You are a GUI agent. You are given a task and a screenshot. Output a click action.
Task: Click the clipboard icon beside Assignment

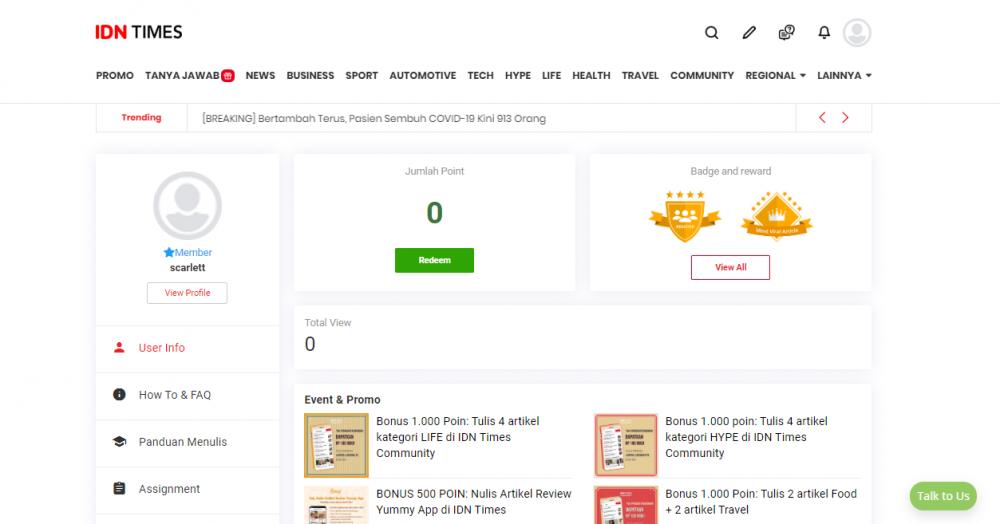119,489
